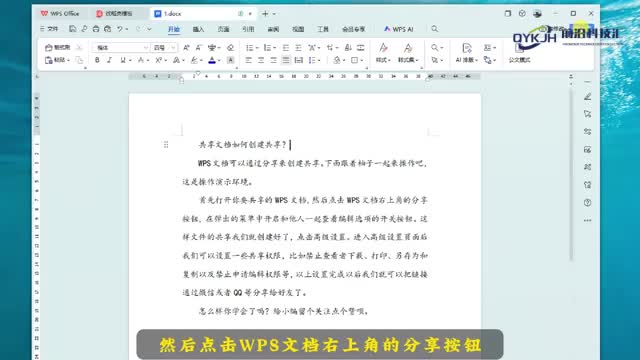Click selection cursor icon in sidebar
This screenshot has height=360, width=640.
click(588, 114)
